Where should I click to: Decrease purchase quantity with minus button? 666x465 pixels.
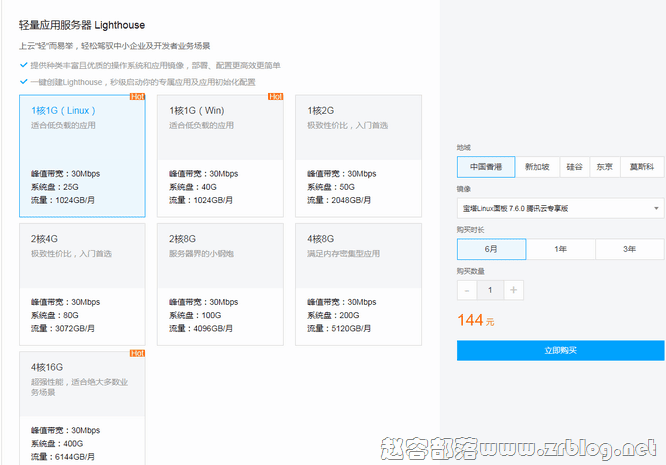[467, 290]
